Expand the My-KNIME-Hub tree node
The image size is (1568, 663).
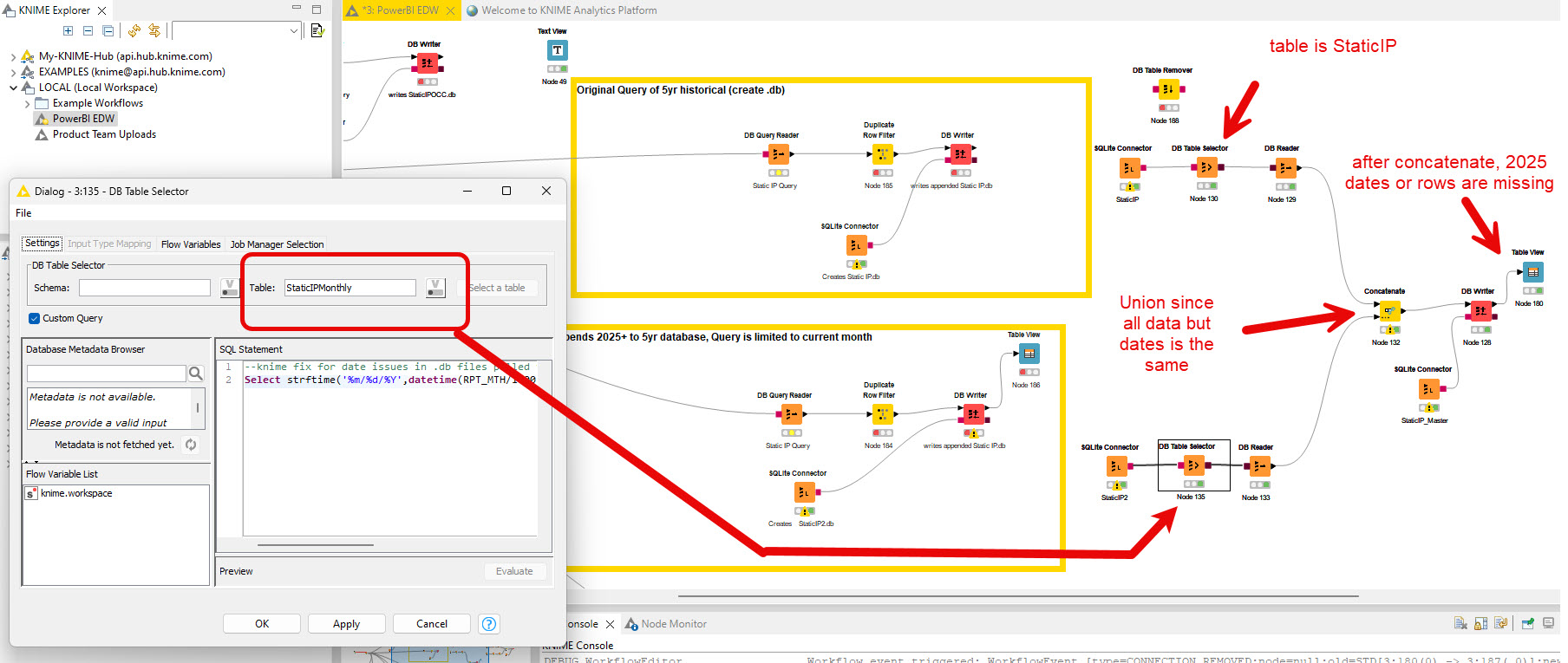click(x=13, y=56)
